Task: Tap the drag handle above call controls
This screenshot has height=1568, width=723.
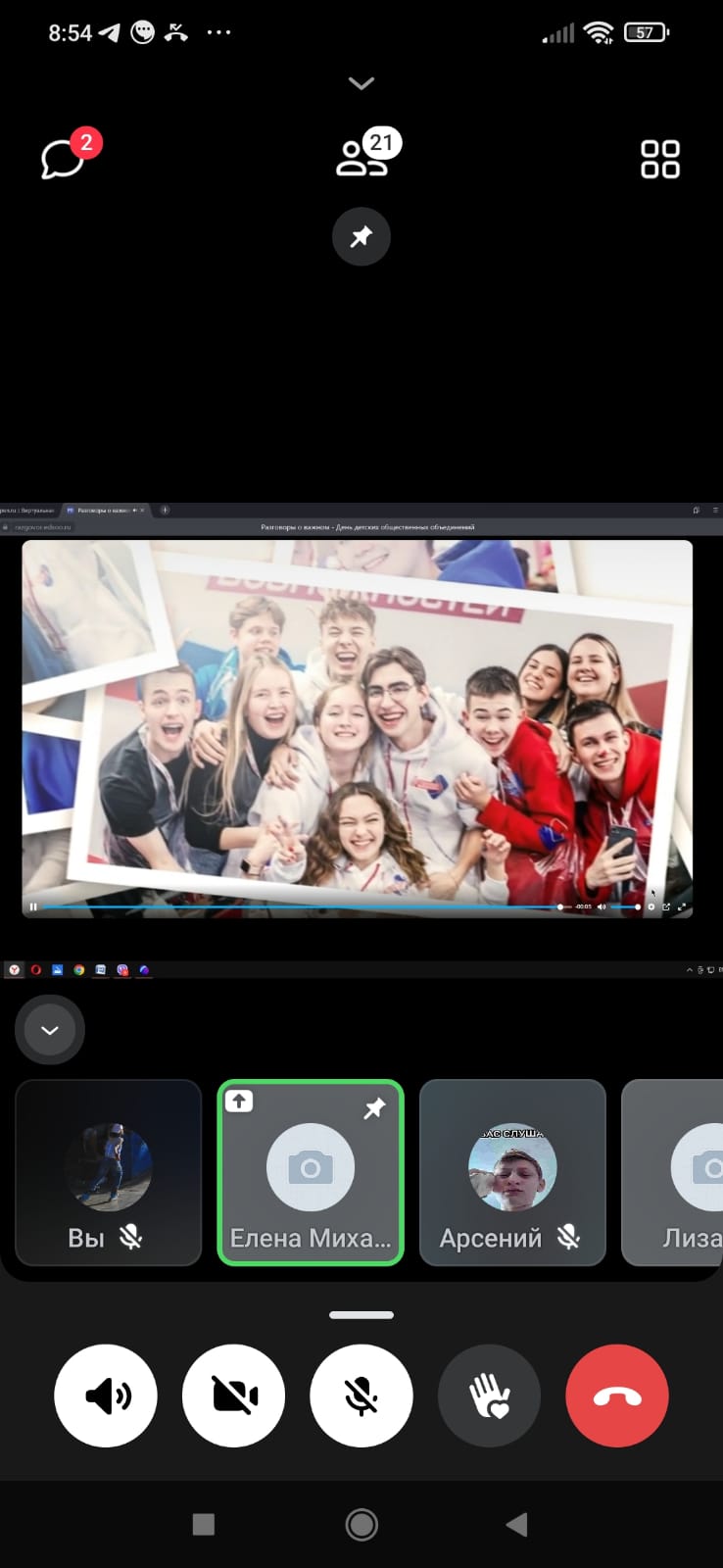Action: tap(361, 1315)
